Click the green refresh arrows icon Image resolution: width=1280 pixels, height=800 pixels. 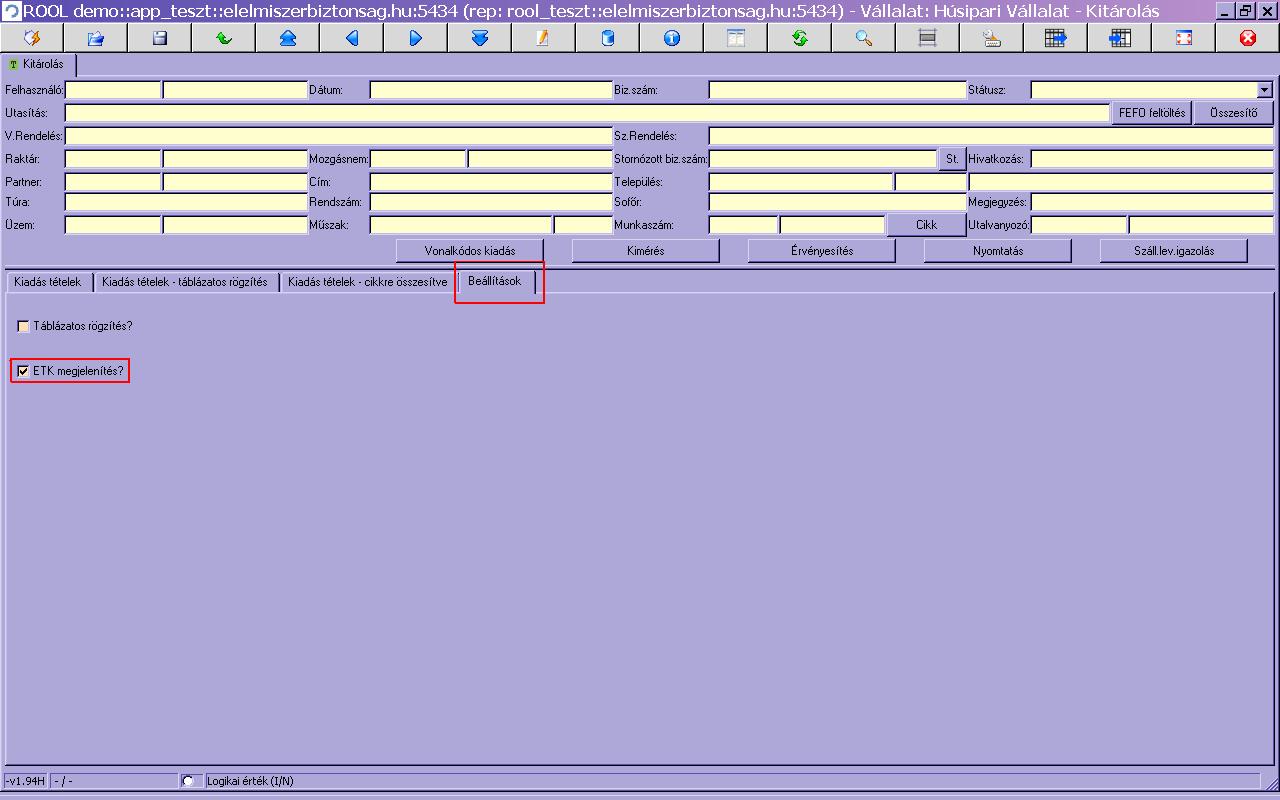click(x=799, y=38)
